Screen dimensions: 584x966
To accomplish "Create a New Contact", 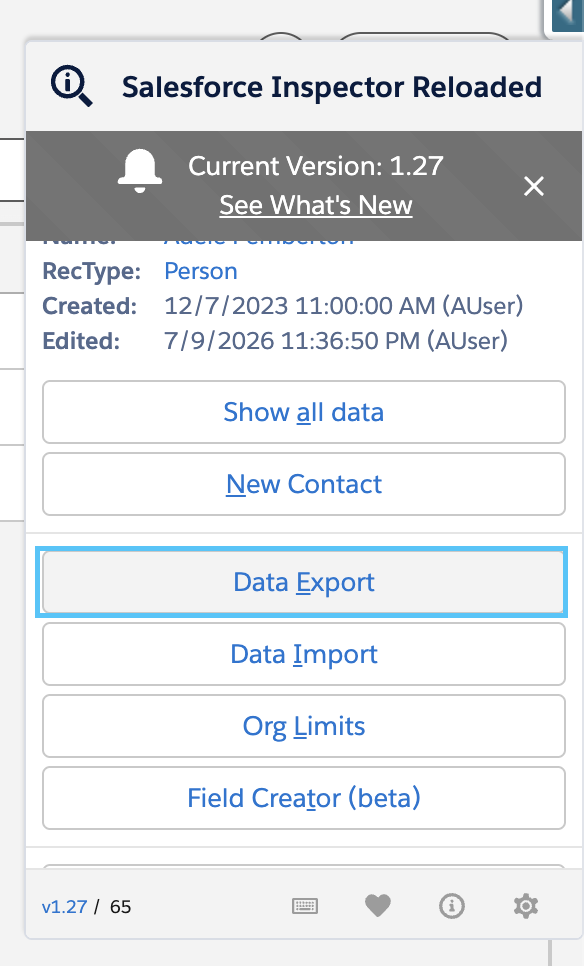I will coord(304,484).
